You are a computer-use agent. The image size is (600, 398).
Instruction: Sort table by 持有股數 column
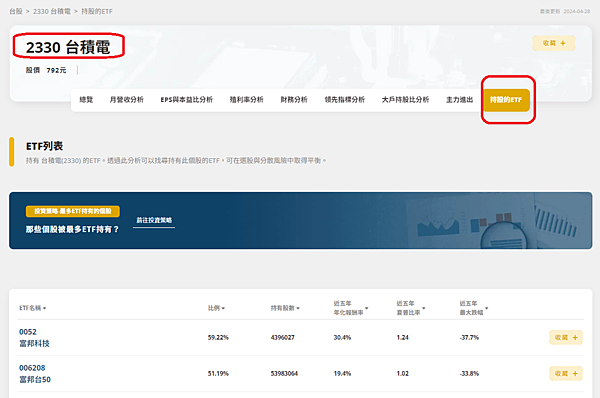tap(285, 308)
